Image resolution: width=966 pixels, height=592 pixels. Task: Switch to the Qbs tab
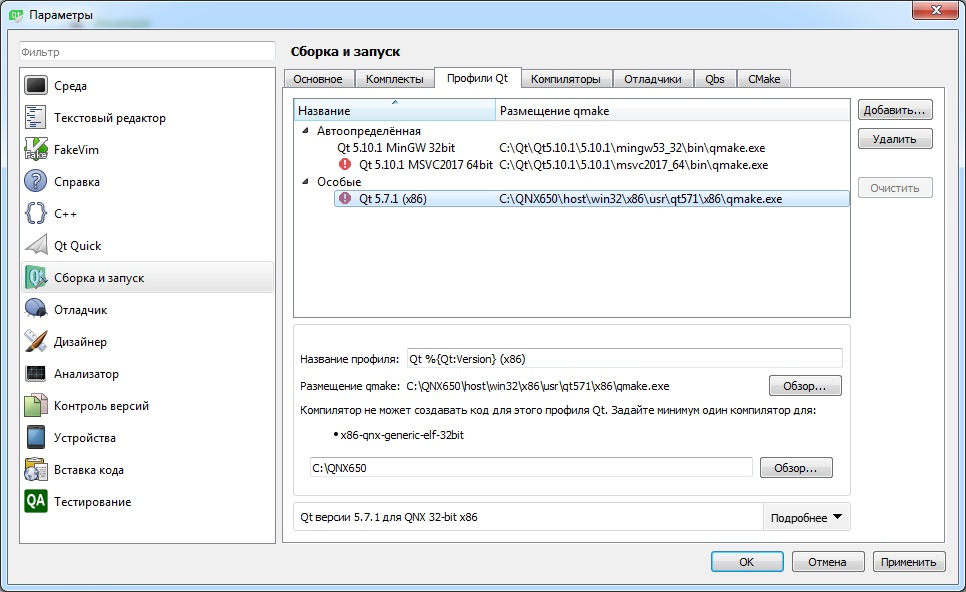(x=715, y=79)
